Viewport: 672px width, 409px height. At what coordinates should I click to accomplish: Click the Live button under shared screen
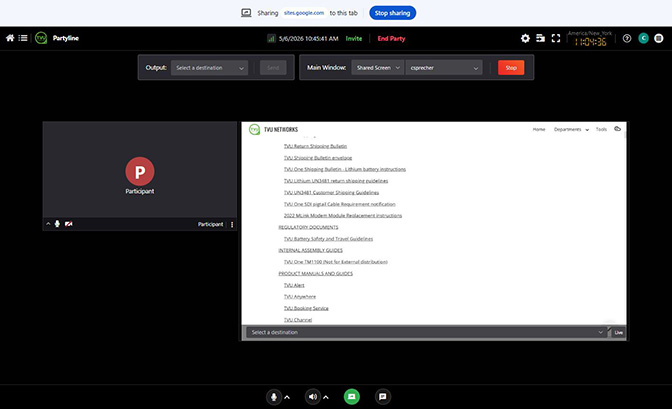point(618,332)
